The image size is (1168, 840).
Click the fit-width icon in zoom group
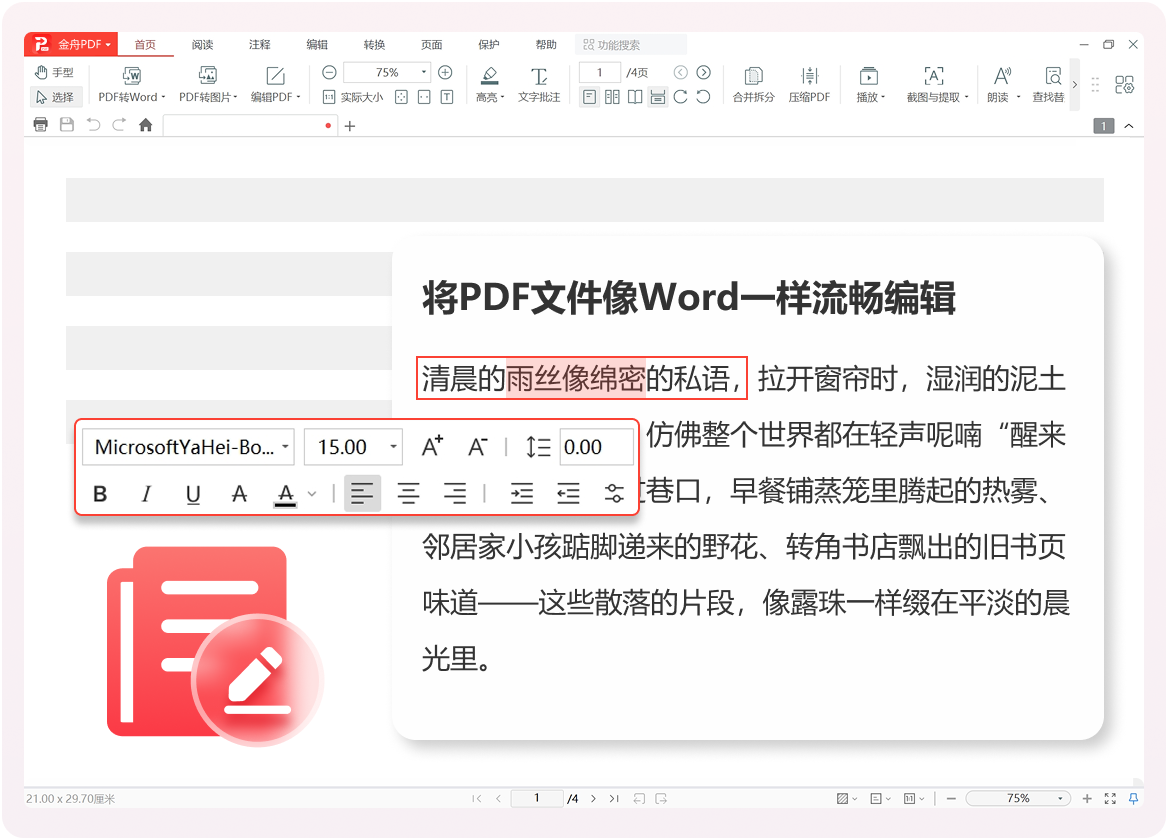click(x=424, y=97)
